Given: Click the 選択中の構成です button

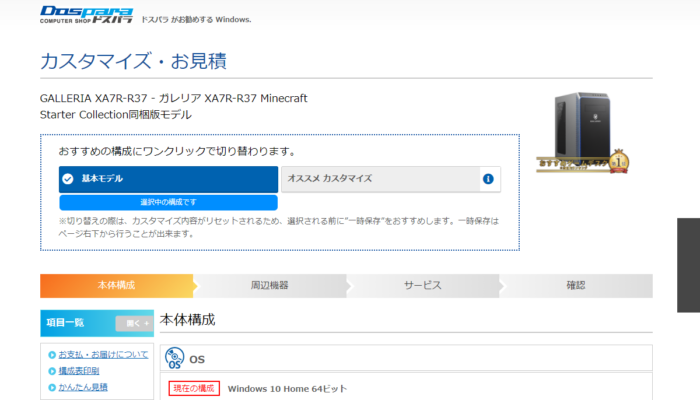Looking at the screenshot, I should point(168,202).
